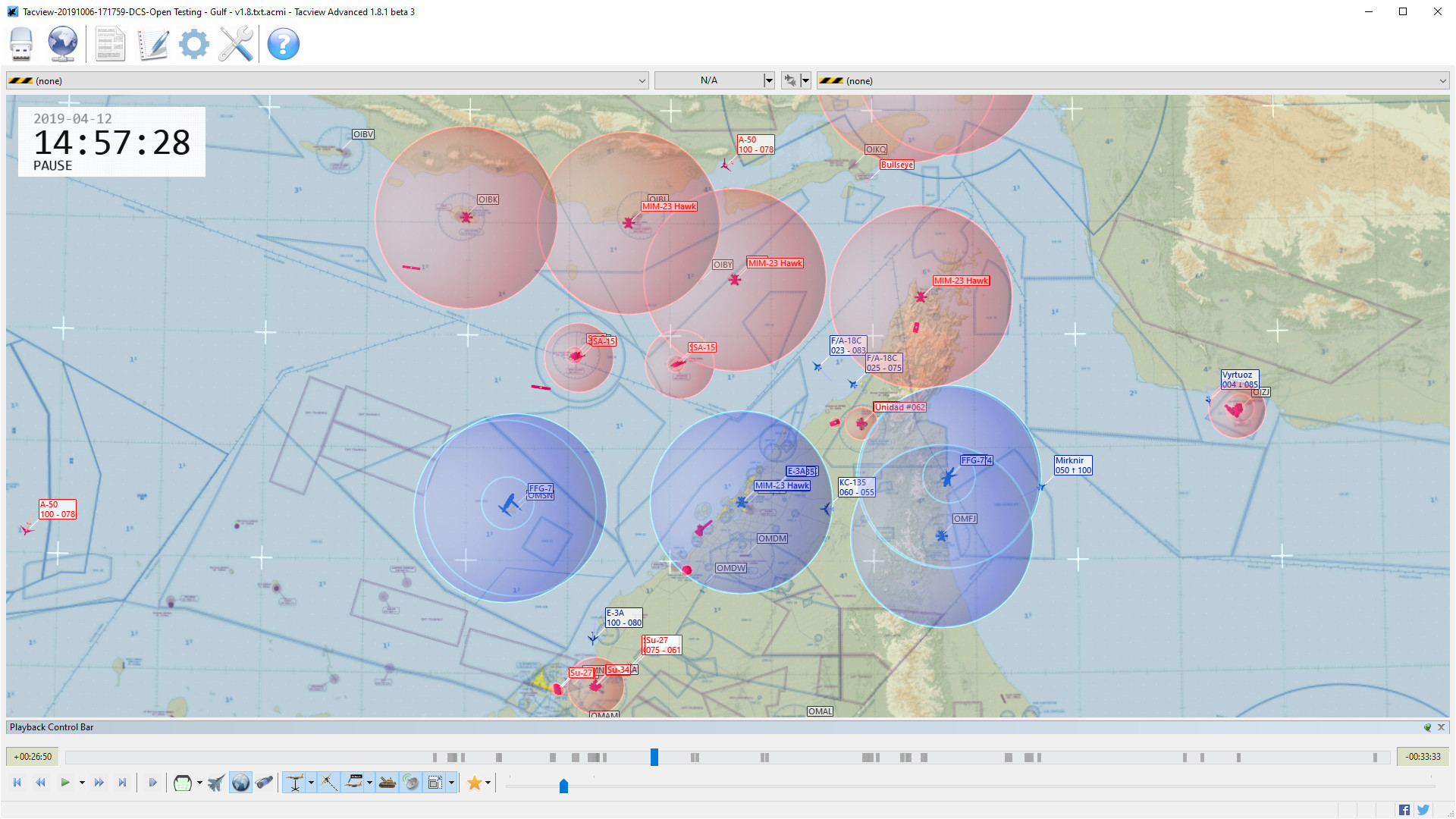The width and height of the screenshot is (1456, 819).
Task: Click the USB device import icon
Action: click(20, 44)
